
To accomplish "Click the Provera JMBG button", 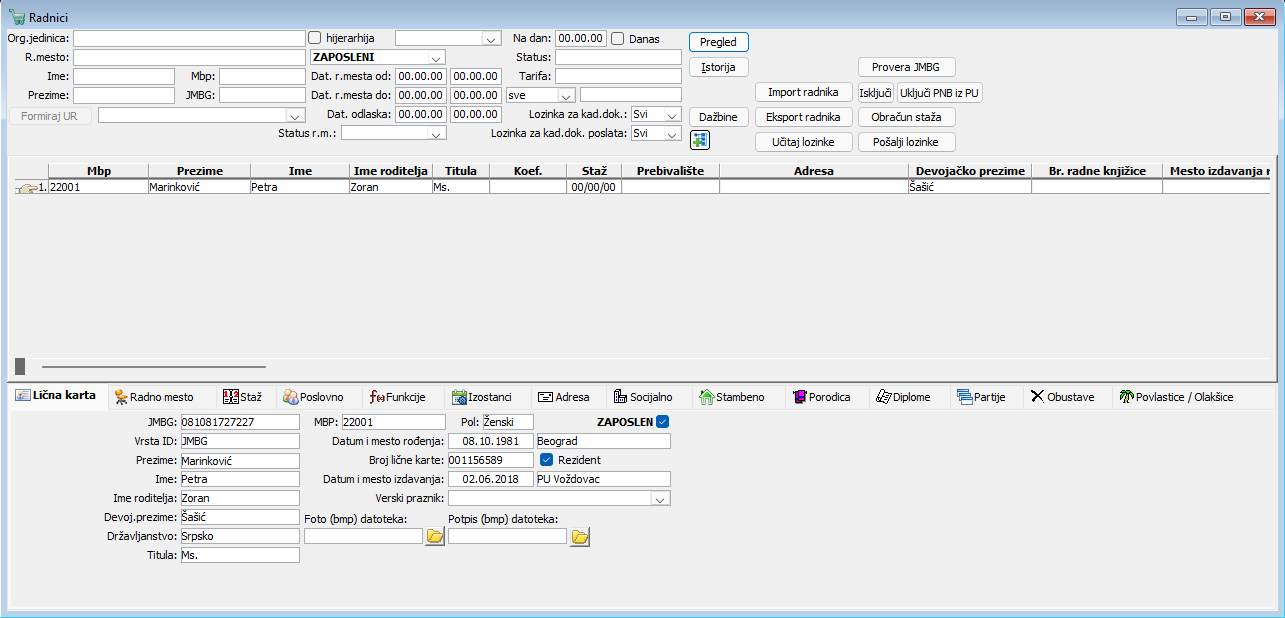I will (x=907, y=67).
